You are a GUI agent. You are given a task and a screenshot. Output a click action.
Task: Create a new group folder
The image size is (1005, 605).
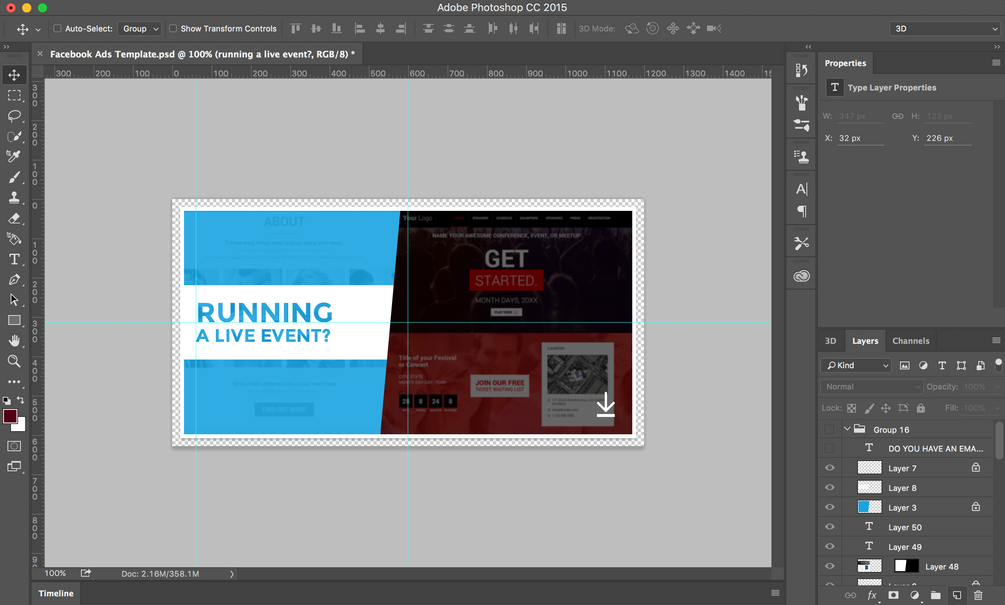coord(935,595)
